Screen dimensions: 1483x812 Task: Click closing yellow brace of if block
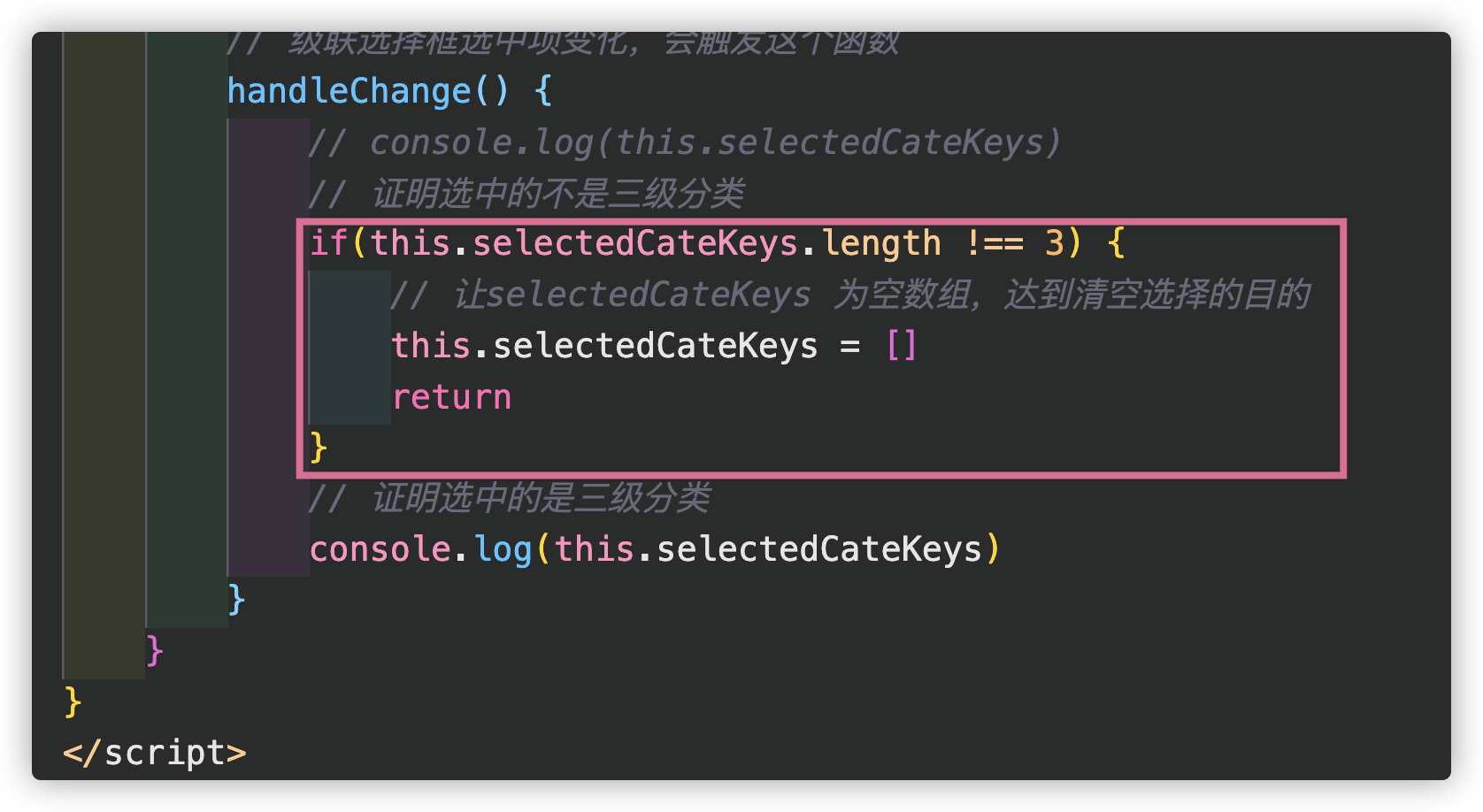(x=319, y=448)
